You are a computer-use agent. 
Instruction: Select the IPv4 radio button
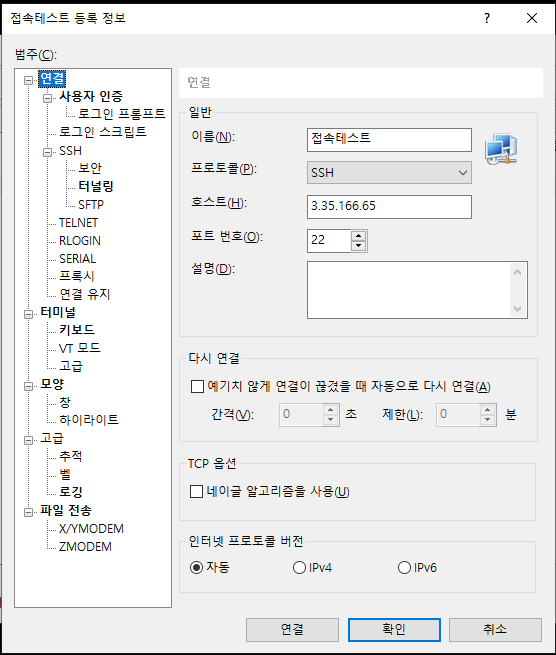point(299,568)
